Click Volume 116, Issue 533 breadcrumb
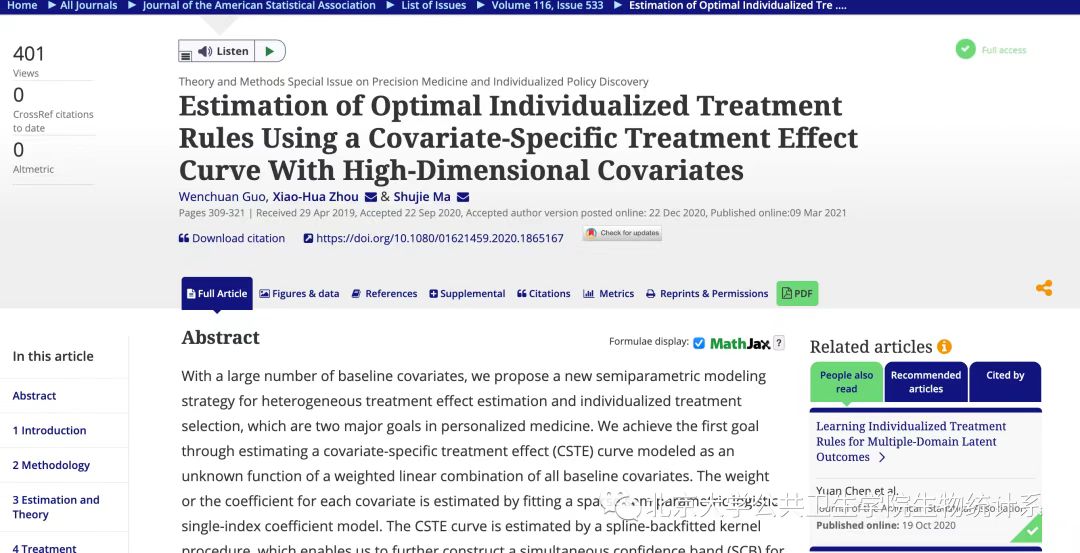 [546, 6]
